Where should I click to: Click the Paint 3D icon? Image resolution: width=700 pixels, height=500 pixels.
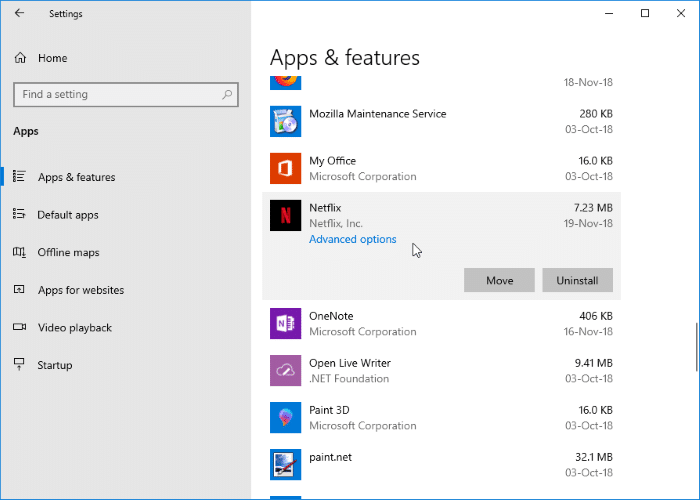click(285, 418)
